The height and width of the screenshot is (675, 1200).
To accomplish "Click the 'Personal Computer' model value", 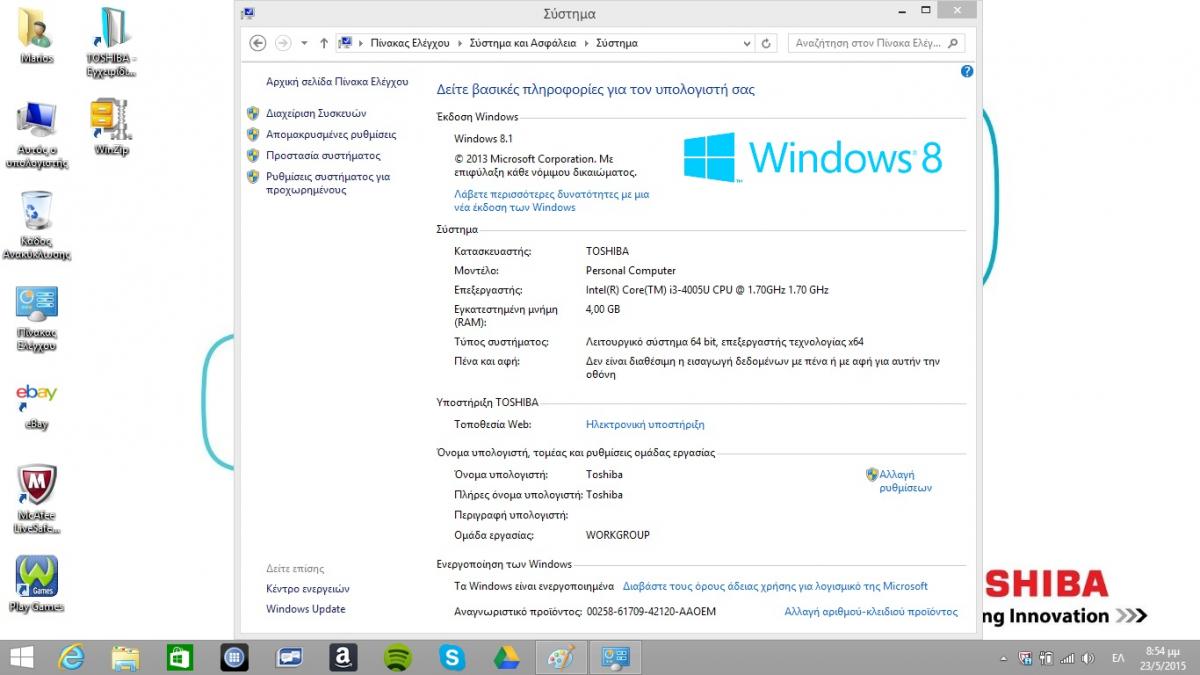I will pyautogui.click(x=631, y=270).
